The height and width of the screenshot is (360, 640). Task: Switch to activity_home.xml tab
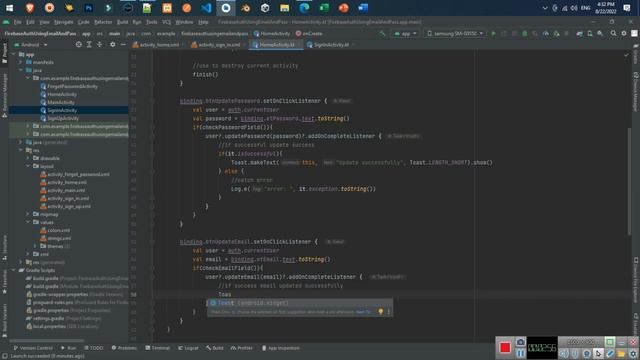pos(158,45)
